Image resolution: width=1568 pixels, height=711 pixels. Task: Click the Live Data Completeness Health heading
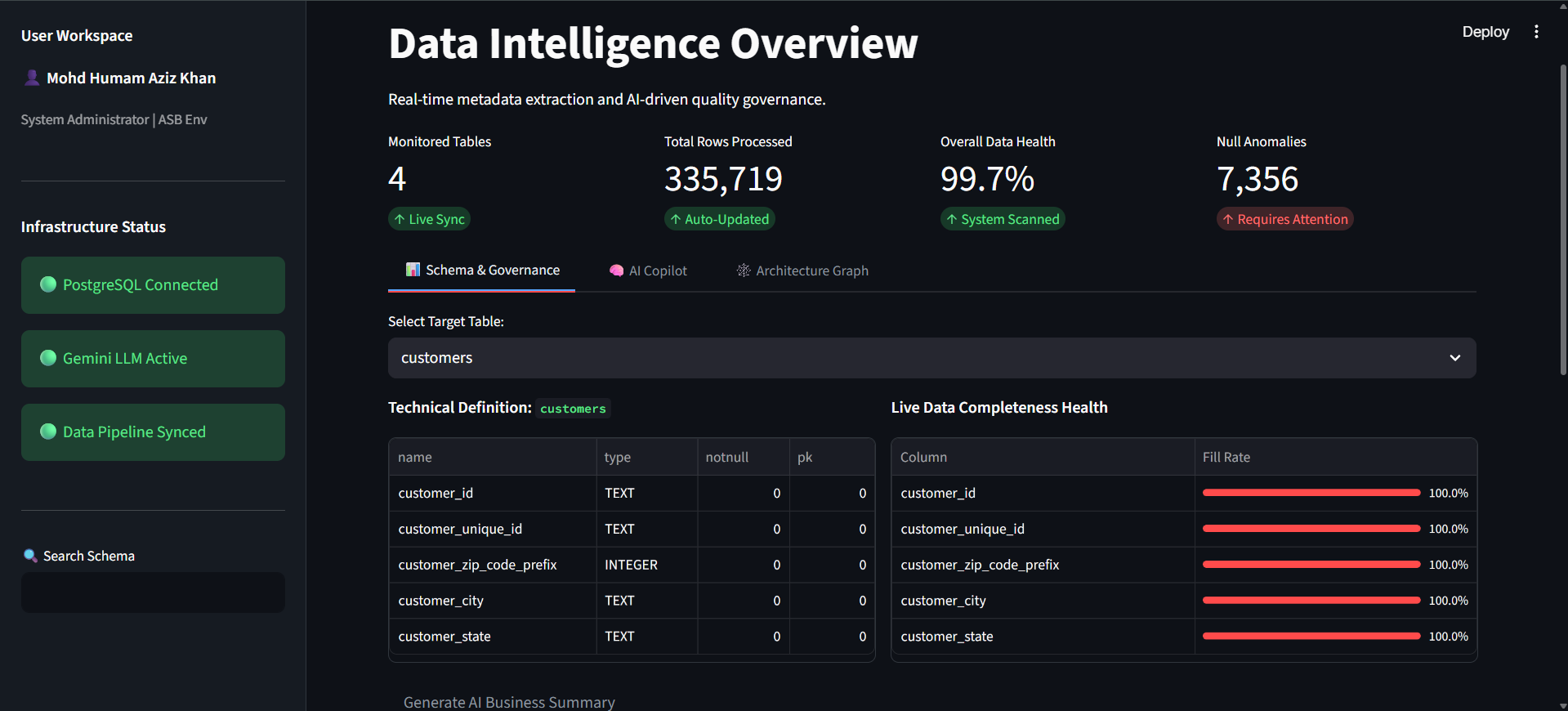999,407
